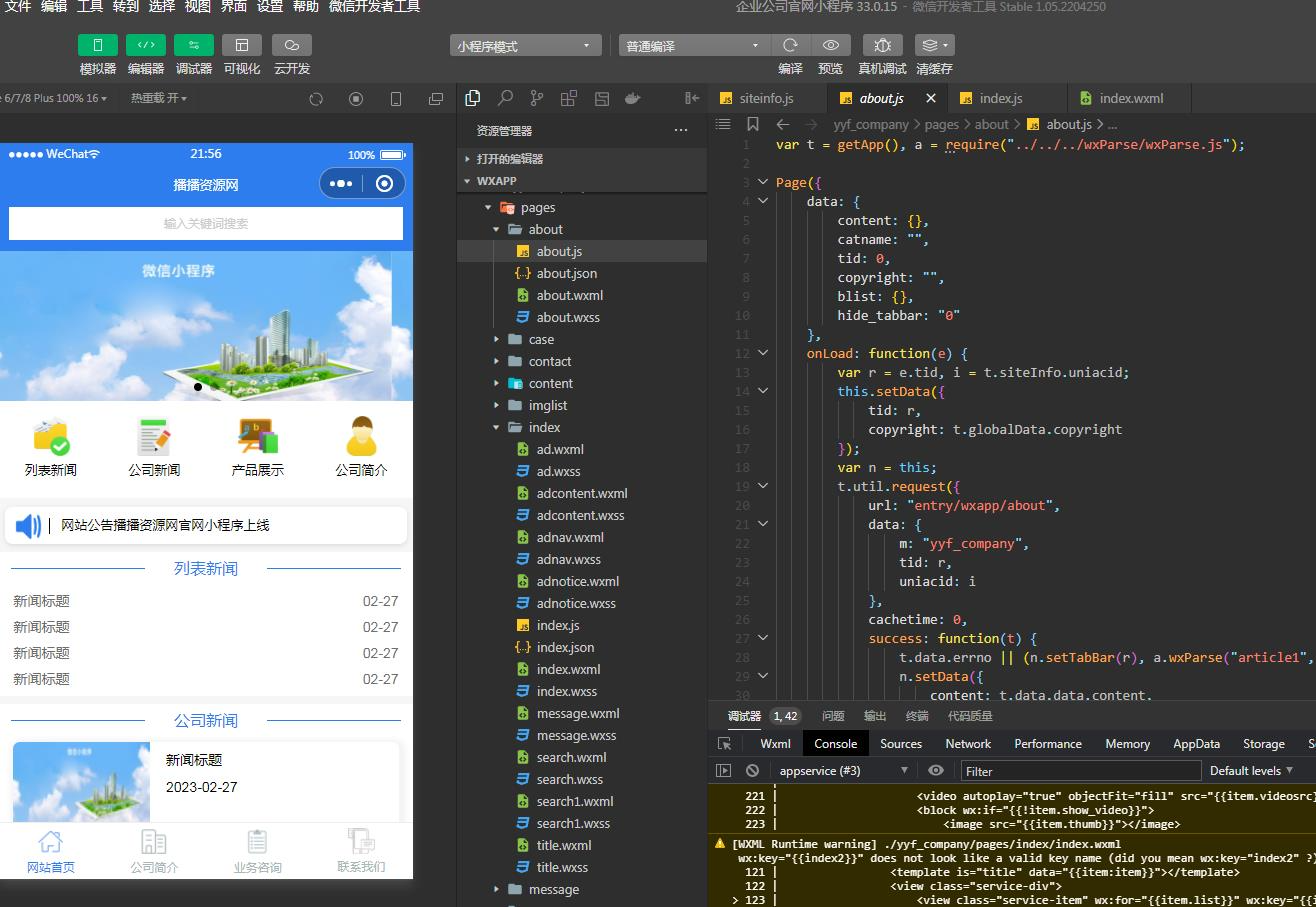Switch to the index.wxml editor tab

tap(1131, 98)
